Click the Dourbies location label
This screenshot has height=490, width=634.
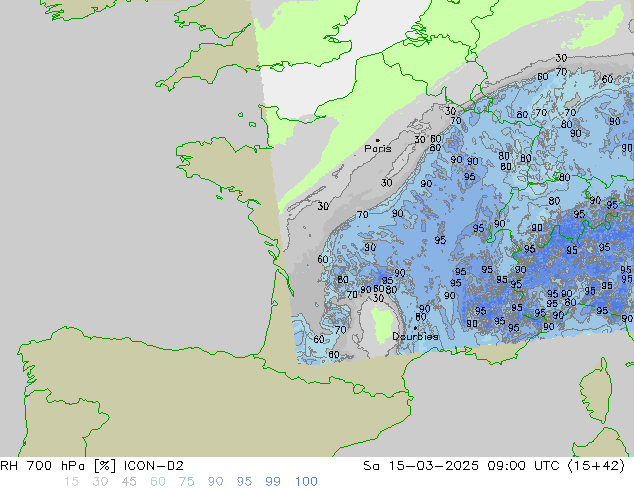pyautogui.click(x=415, y=336)
